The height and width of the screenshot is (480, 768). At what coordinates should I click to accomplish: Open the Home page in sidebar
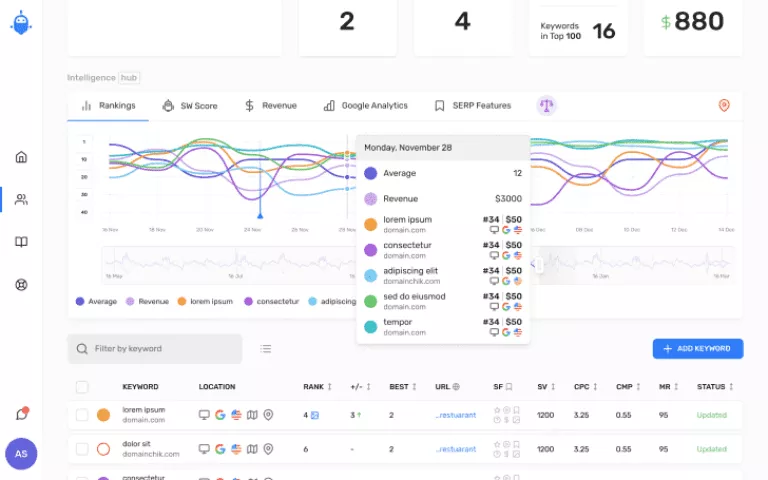pyautogui.click(x=21, y=157)
